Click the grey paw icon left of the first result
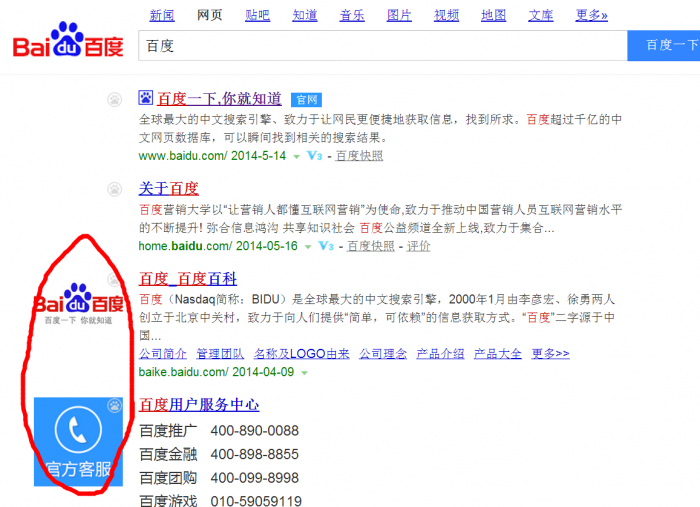 115,99
